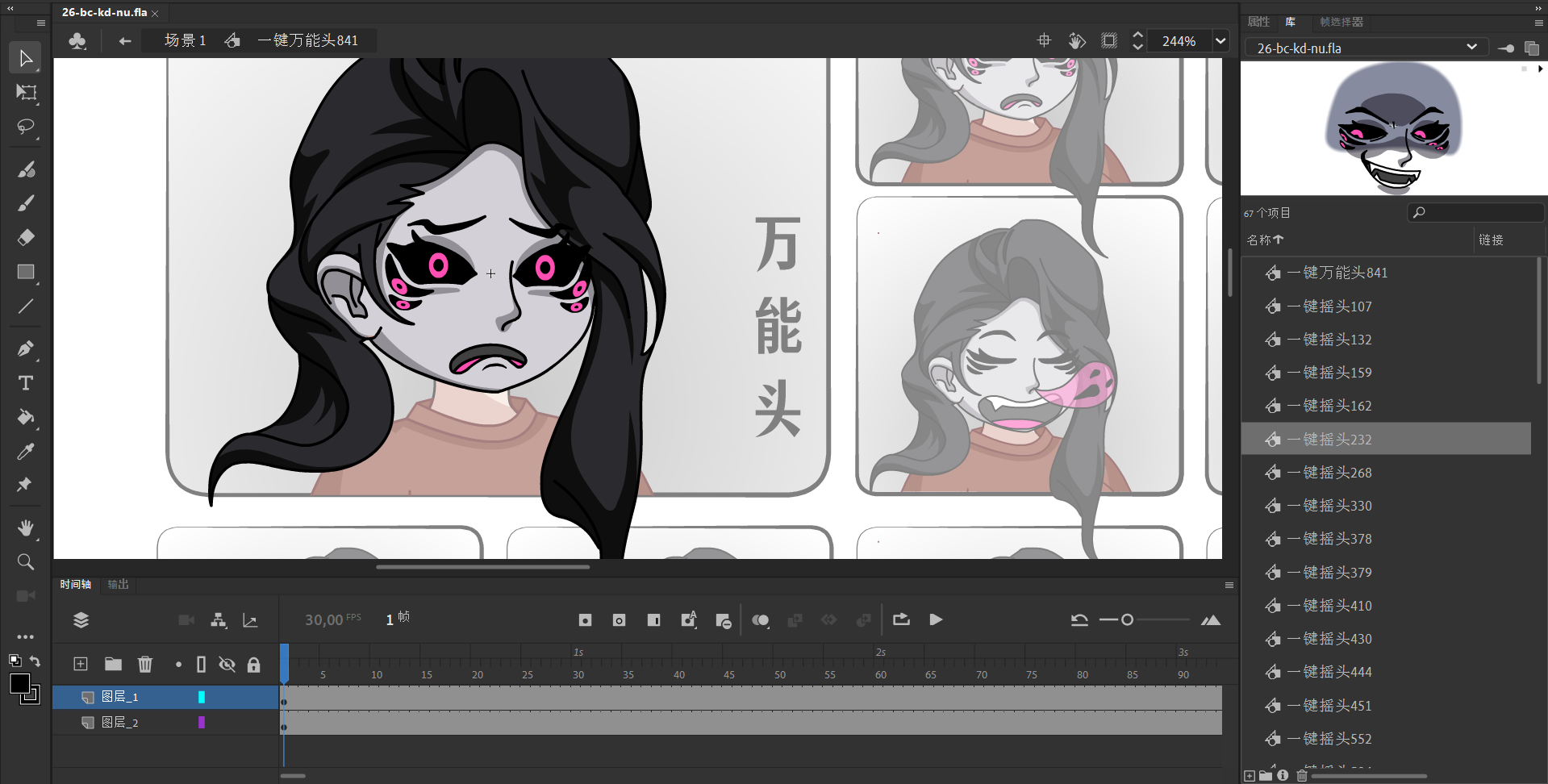This screenshot has height=784, width=1548.
Task: Choose the Paint Bucket tool
Action: (26, 417)
